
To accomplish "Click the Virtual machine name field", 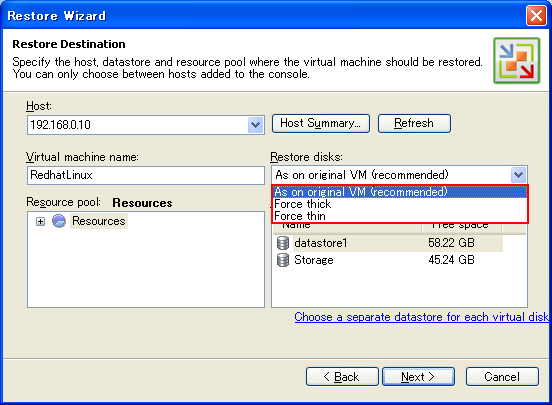I will [x=146, y=175].
